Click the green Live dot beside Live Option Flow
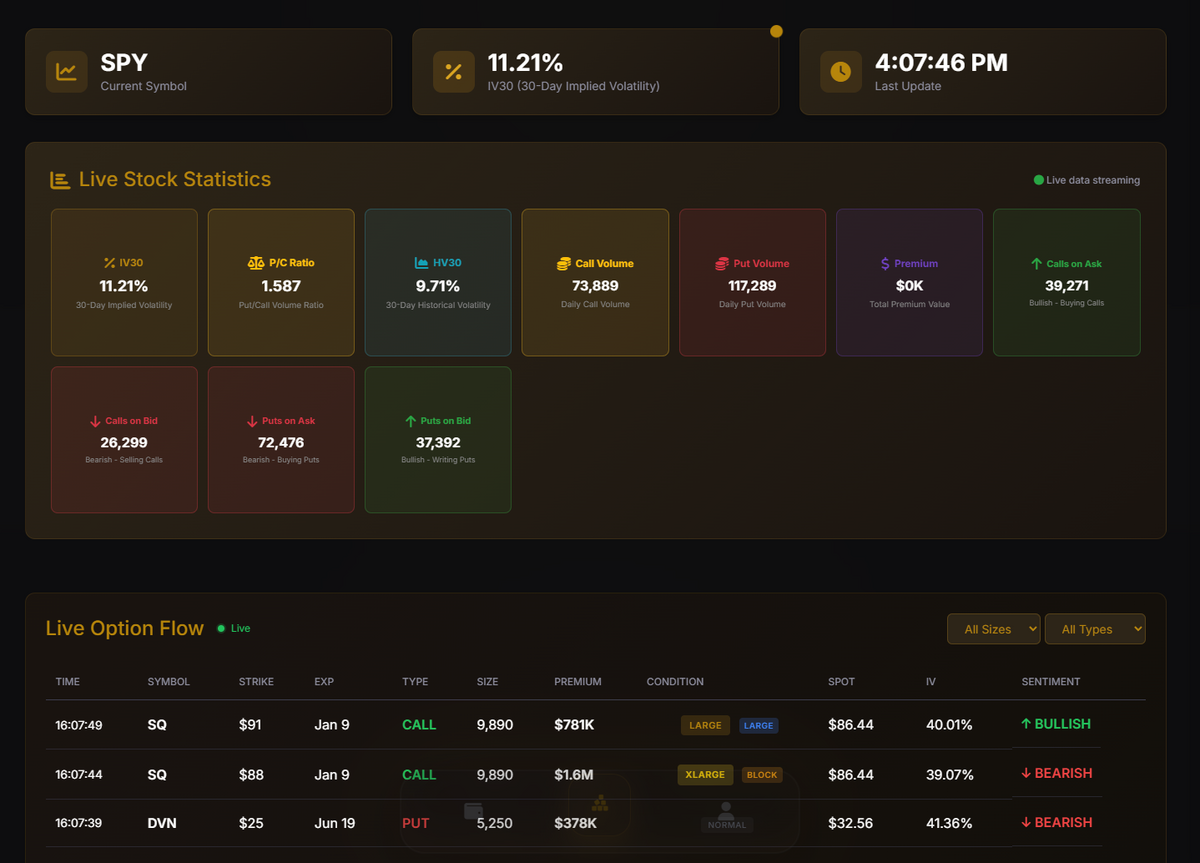1200x863 pixels. [221, 629]
